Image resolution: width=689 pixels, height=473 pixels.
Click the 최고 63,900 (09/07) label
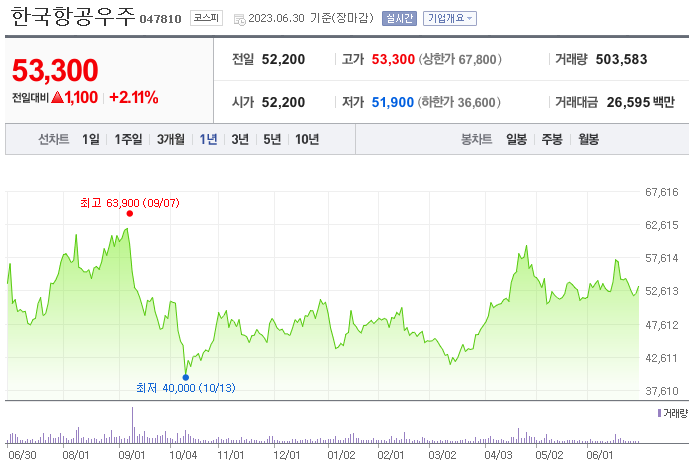tap(130, 203)
